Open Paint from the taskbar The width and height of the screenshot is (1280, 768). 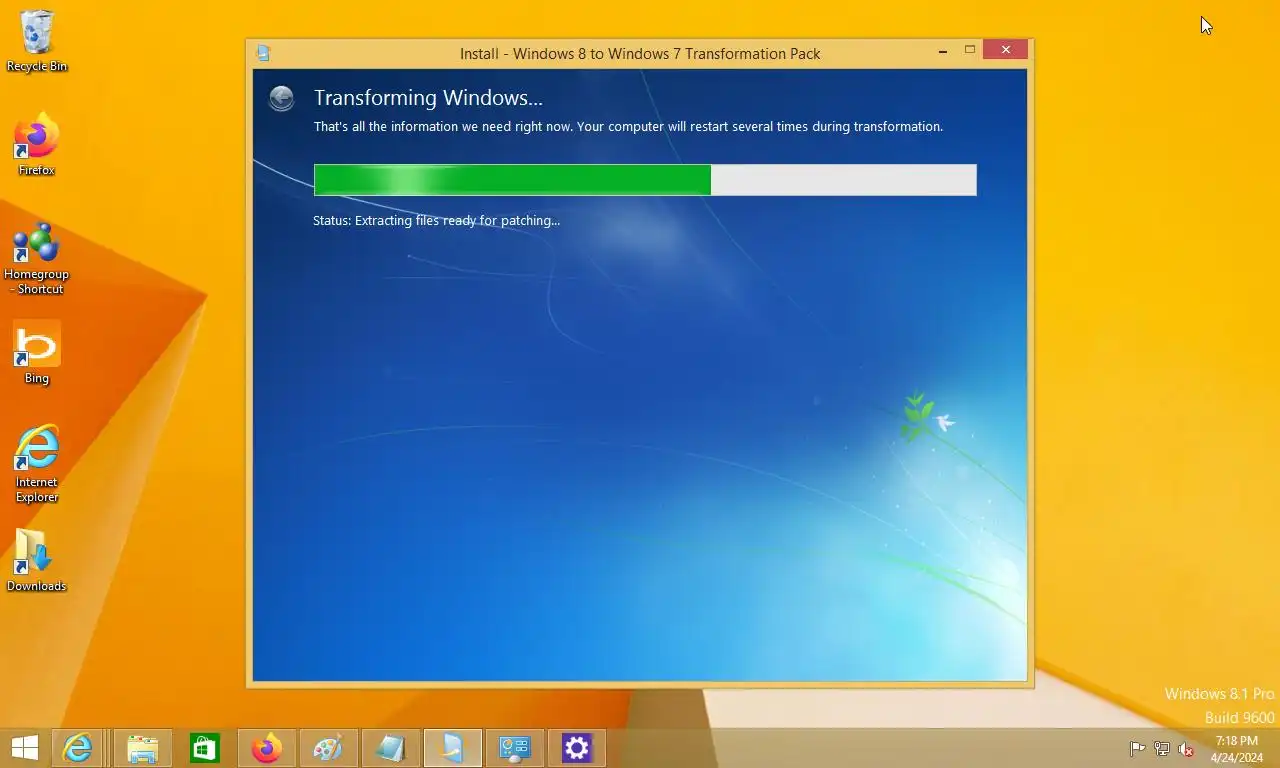pos(329,748)
